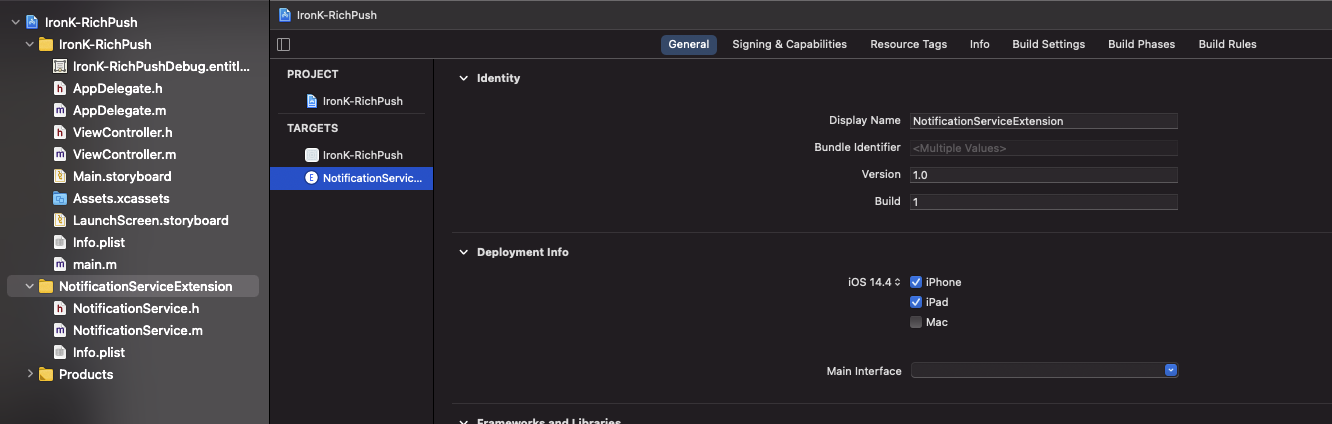This screenshot has height=424, width=1332.
Task: Click the IronK-RichPush project icon in navigator root
Action: tap(32, 22)
